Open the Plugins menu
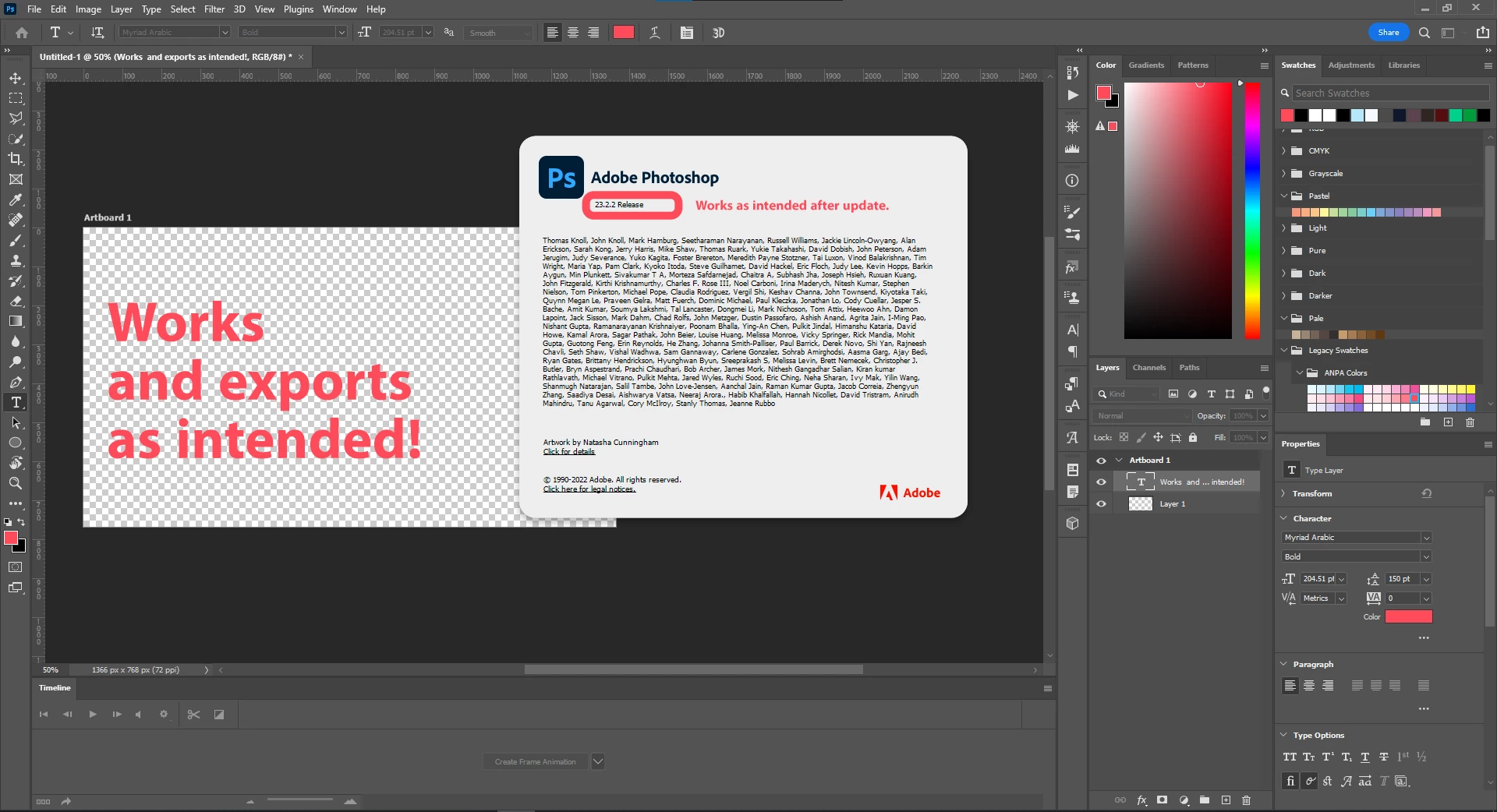This screenshot has height=812, width=1497. 299,9
